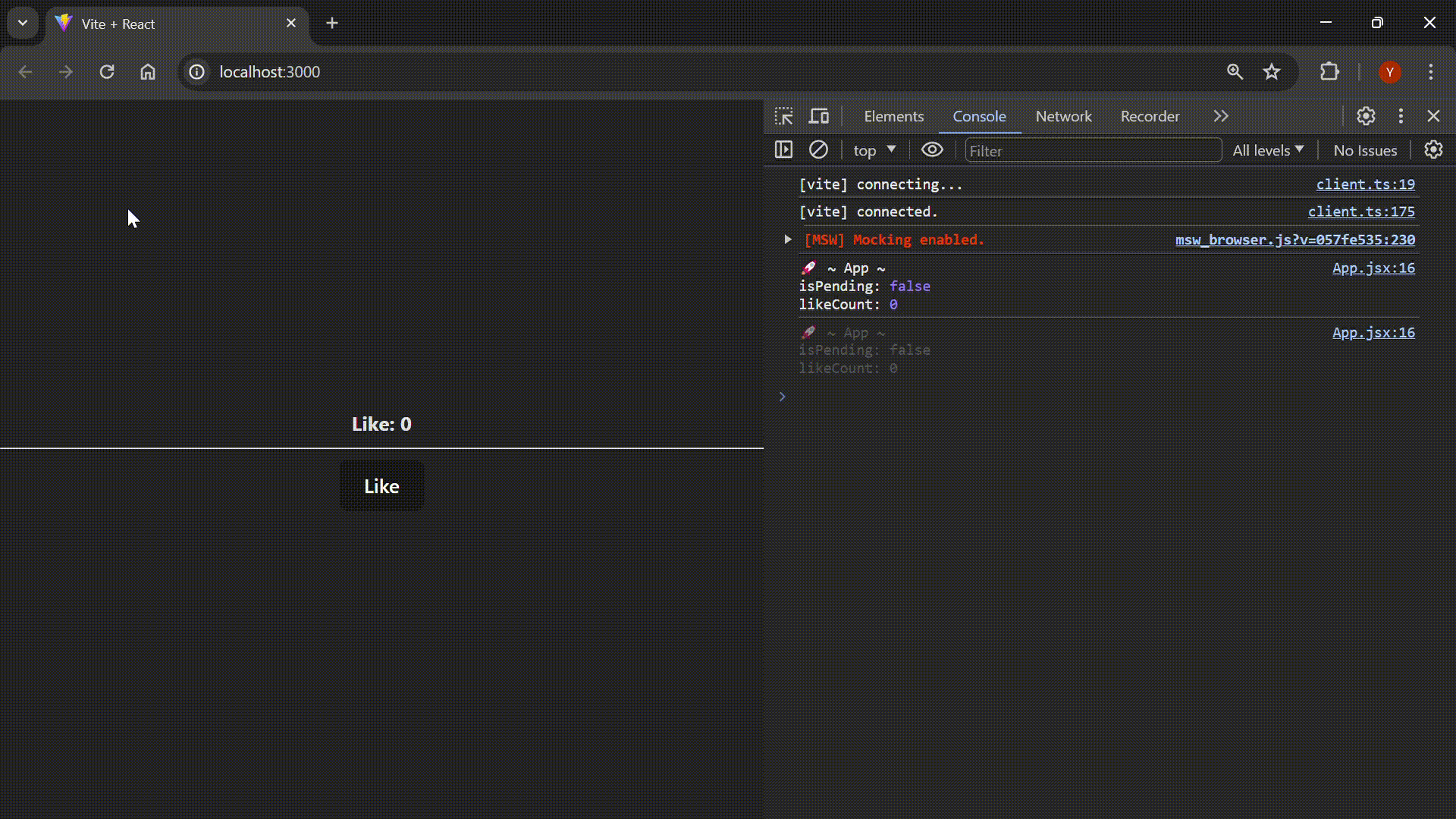Switch to the Network tab
The image size is (1456, 819).
(1063, 115)
